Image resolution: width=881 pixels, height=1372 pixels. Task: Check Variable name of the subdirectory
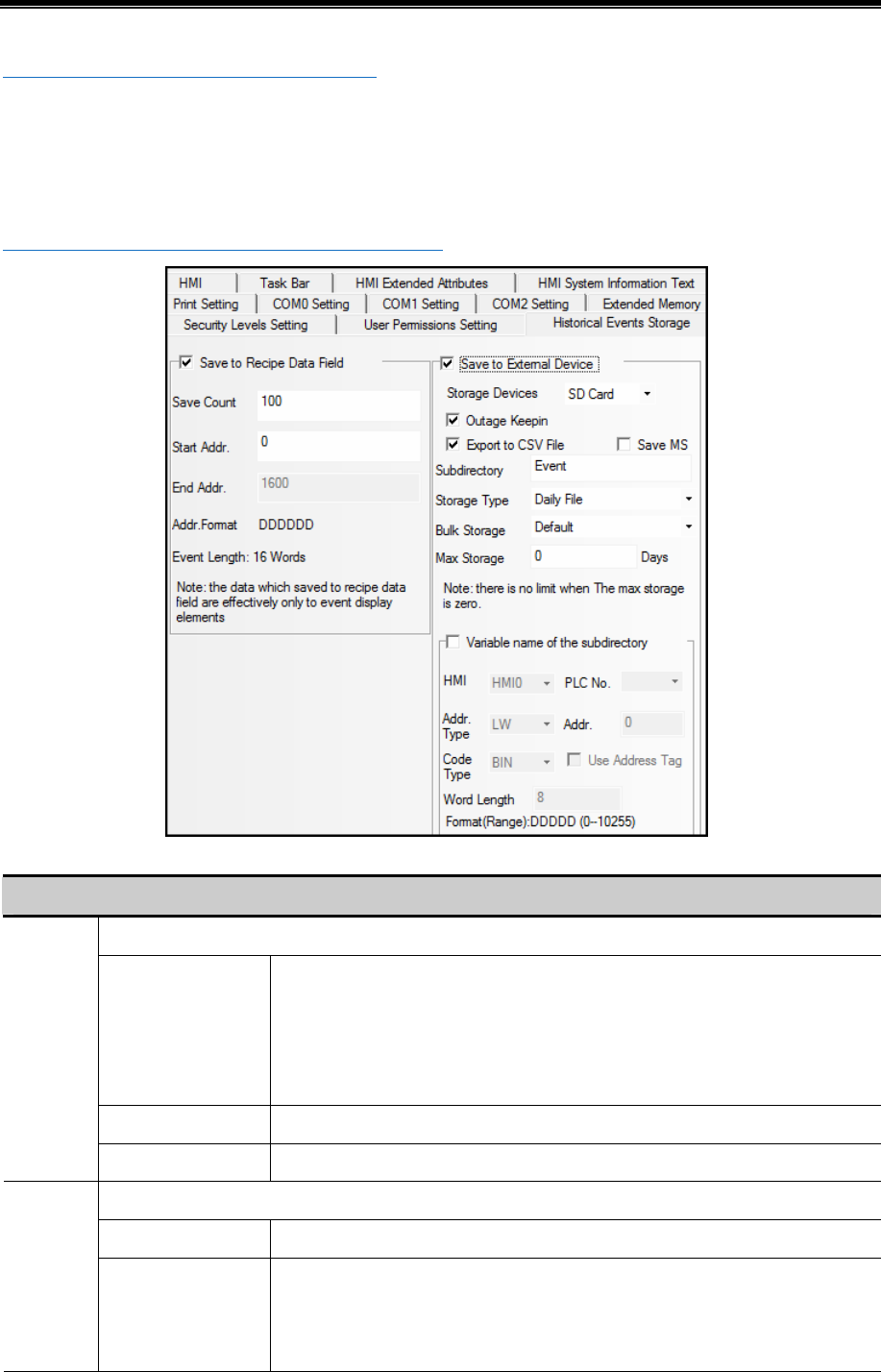point(453,643)
